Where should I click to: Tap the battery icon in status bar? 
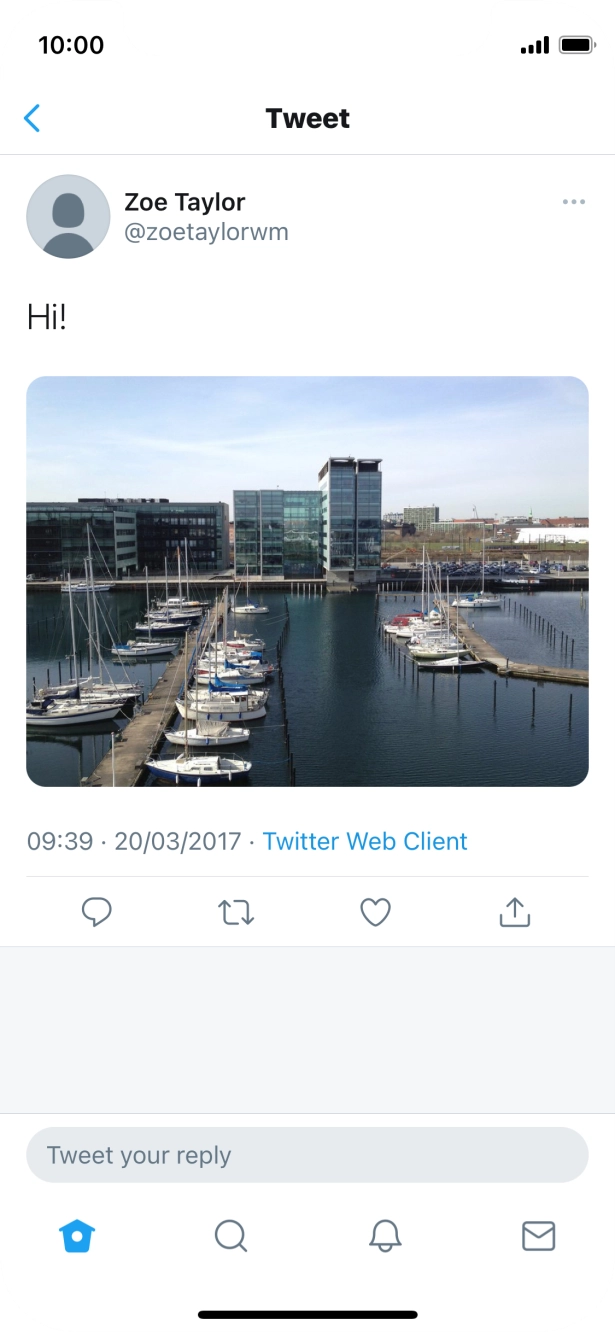click(x=577, y=45)
